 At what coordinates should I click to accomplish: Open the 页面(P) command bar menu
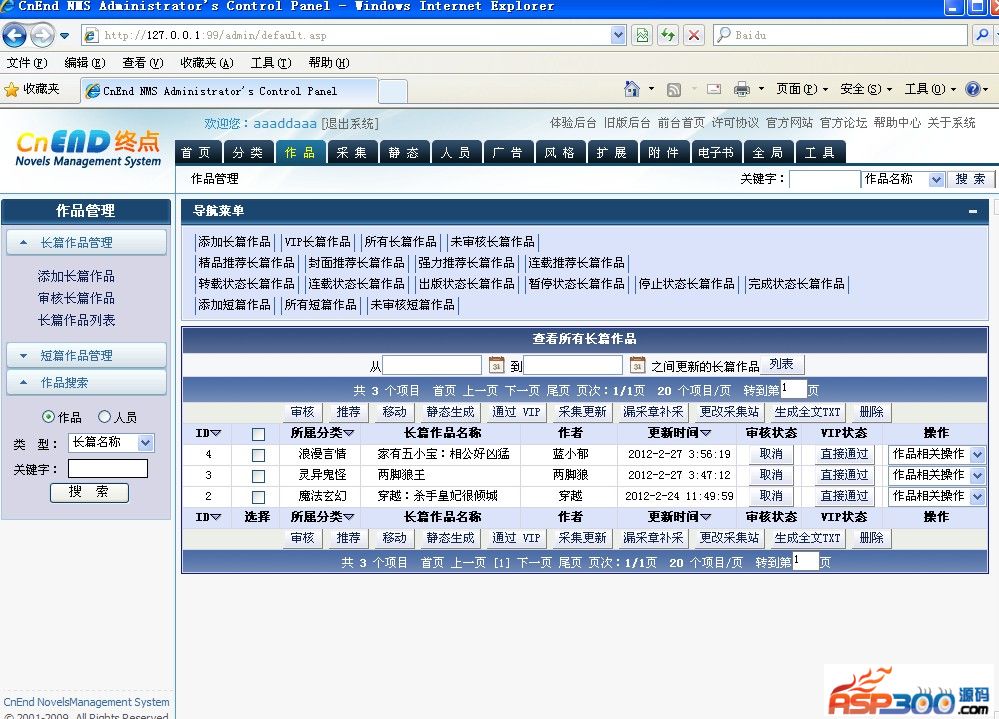(801, 89)
